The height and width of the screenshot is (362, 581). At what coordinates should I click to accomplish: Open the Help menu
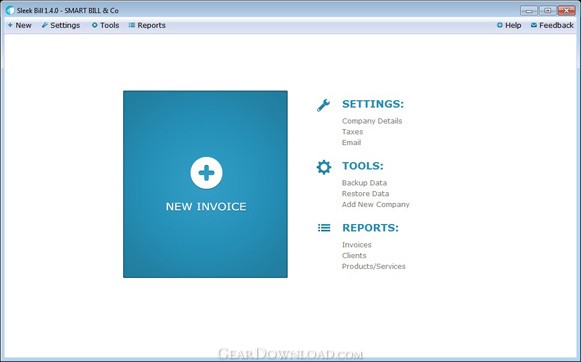click(509, 25)
